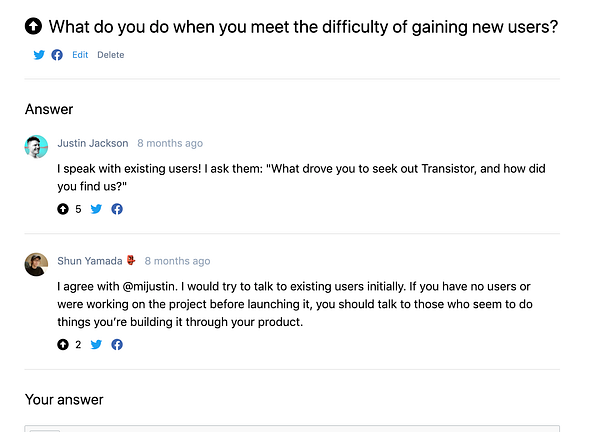Click the emoji badge beside Shun Yamada
The height and width of the screenshot is (432, 600).
click(131, 261)
